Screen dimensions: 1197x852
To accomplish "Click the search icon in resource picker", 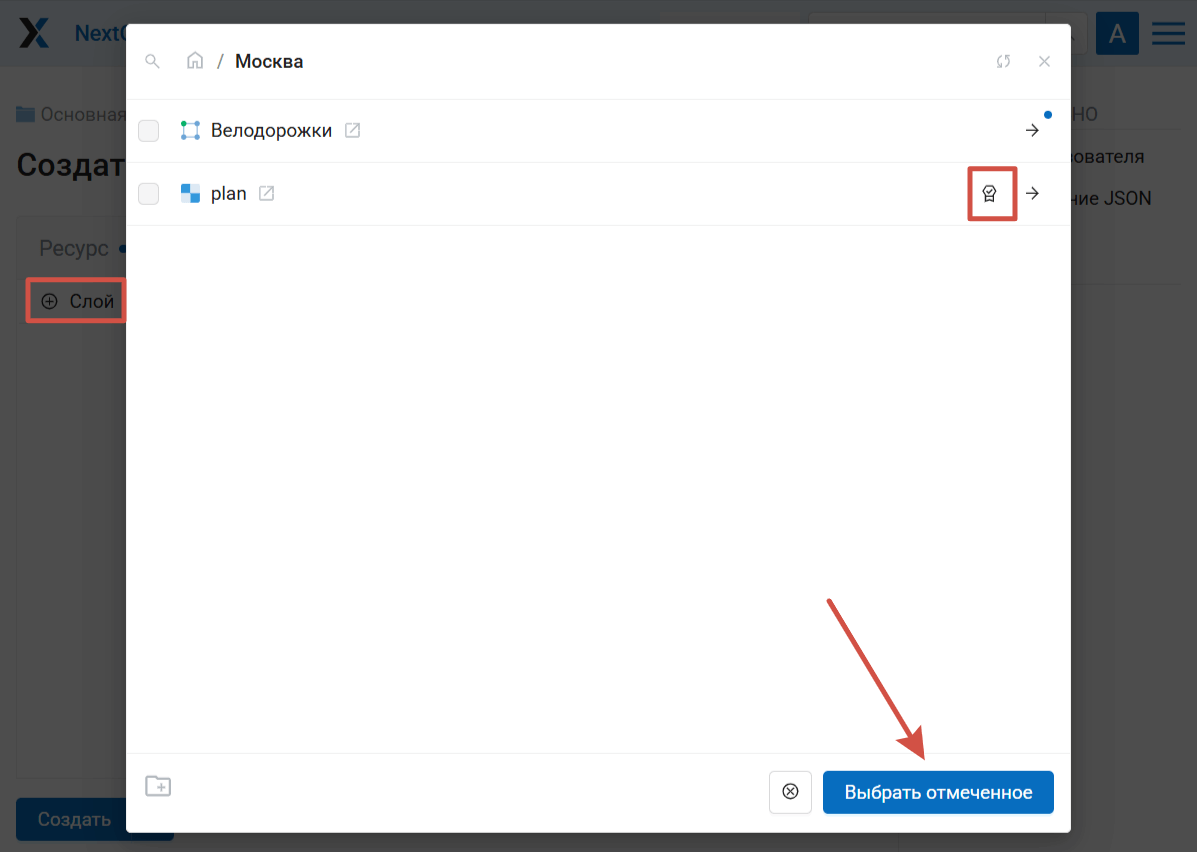I will (x=152, y=62).
